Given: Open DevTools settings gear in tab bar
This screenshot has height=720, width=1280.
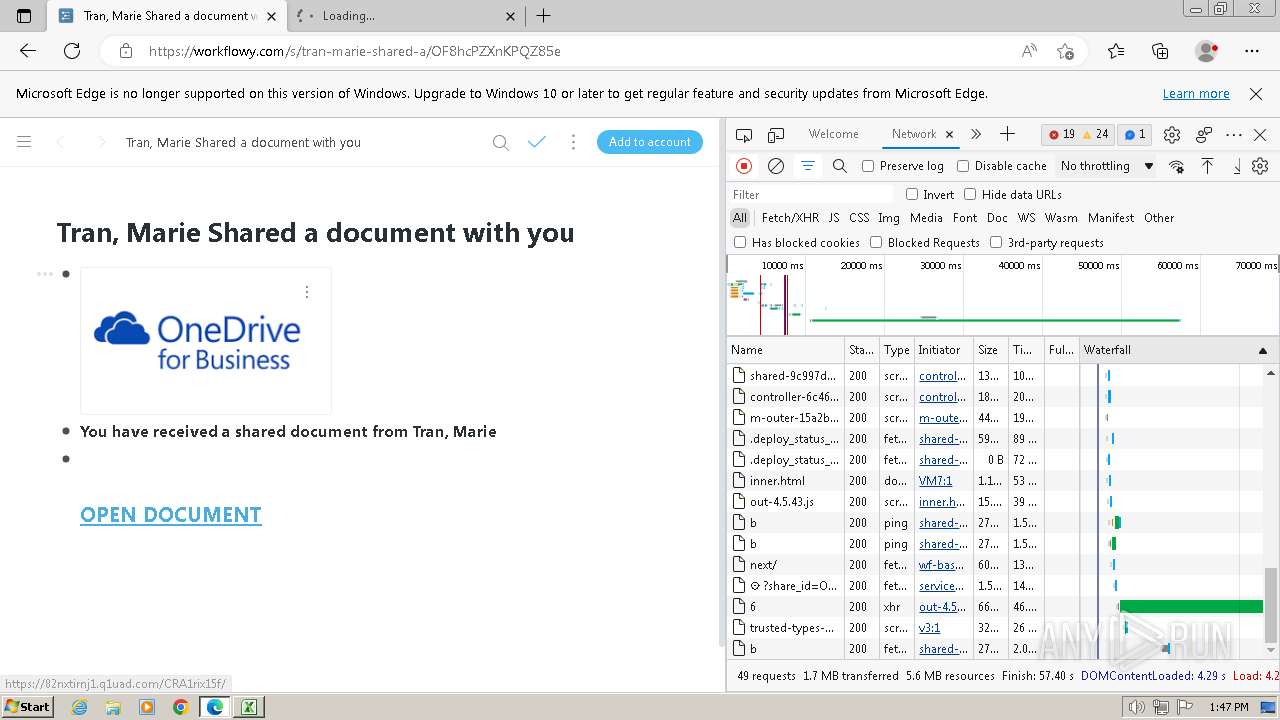Looking at the screenshot, I should pyautogui.click(x=1172, y=135).
